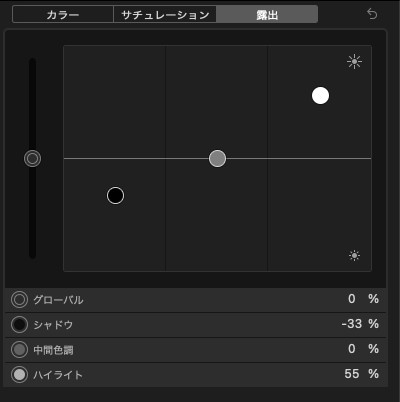Click the シャドウ value -33

(352, 324)
